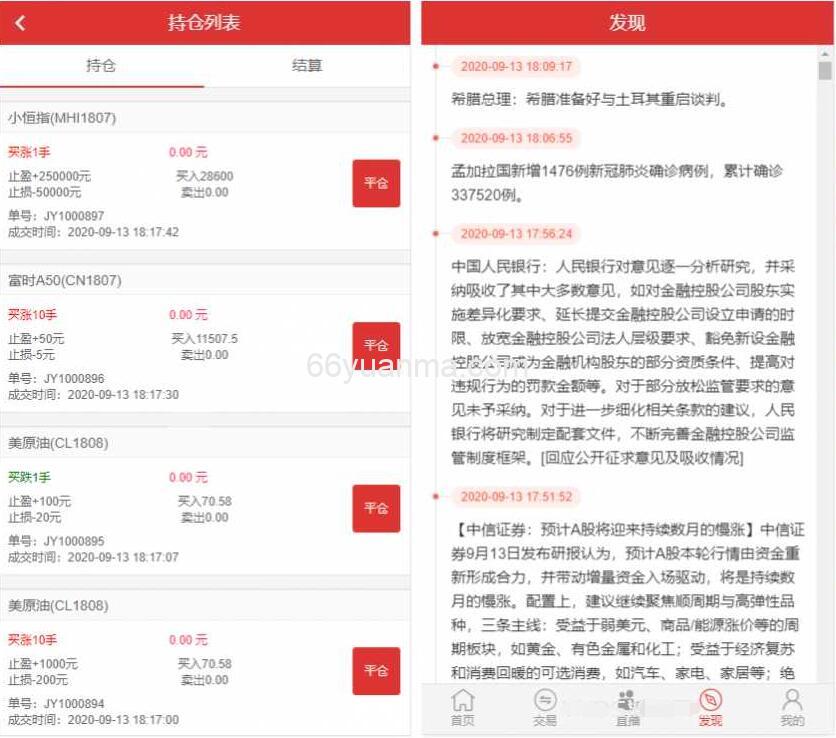Click 平仓 button for 小恒指 MHI1807
The width and height of the screenshot is (836, 738).
[x=376, y=183]
